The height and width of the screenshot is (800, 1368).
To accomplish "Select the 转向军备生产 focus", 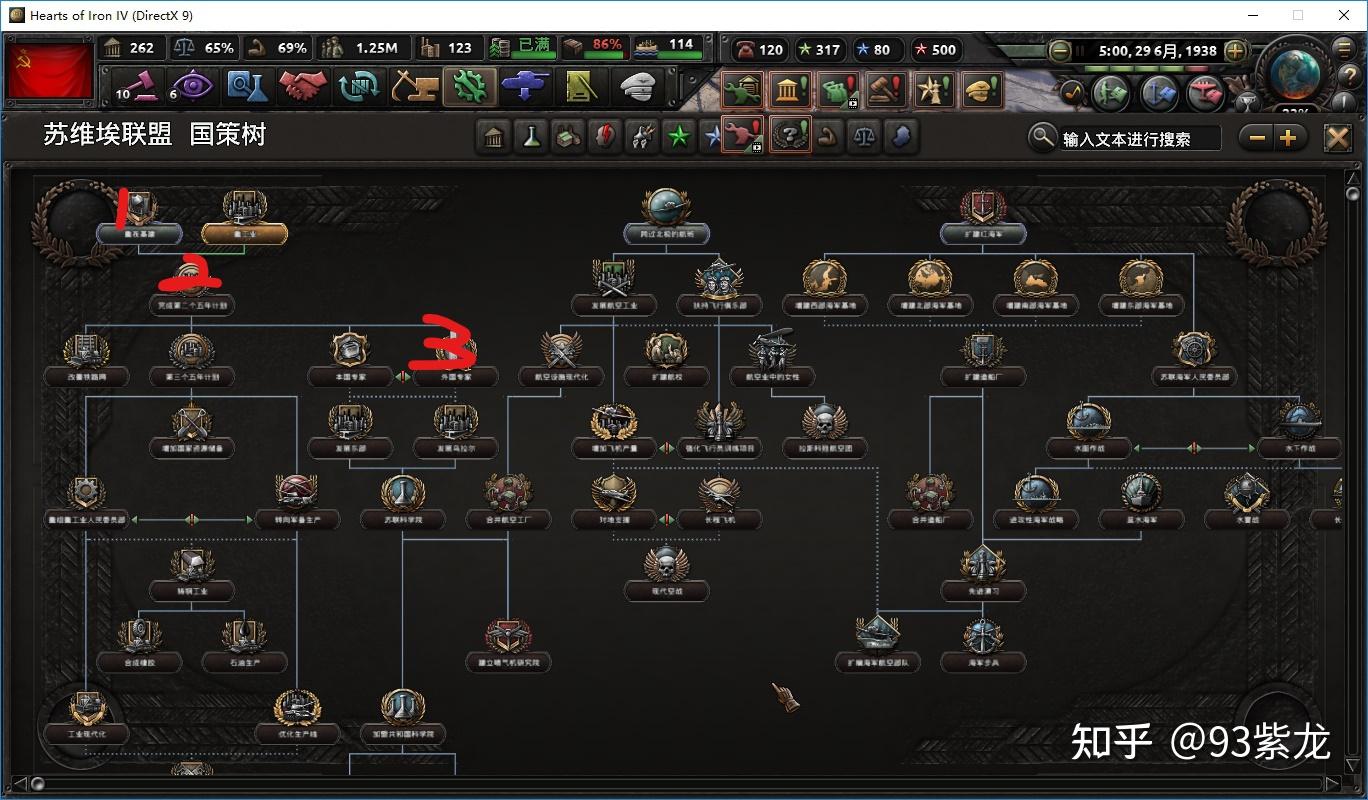I will point(297,504).
